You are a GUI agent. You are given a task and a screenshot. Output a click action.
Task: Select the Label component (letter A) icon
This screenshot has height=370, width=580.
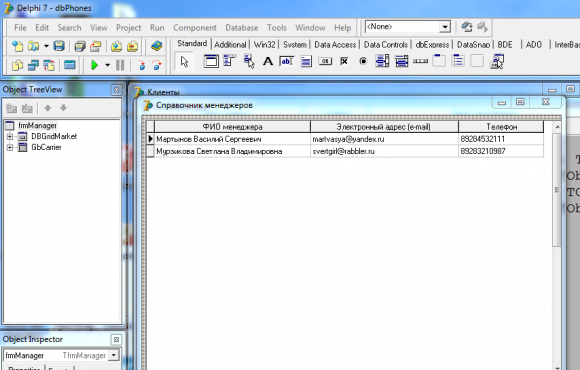(268, 61)
